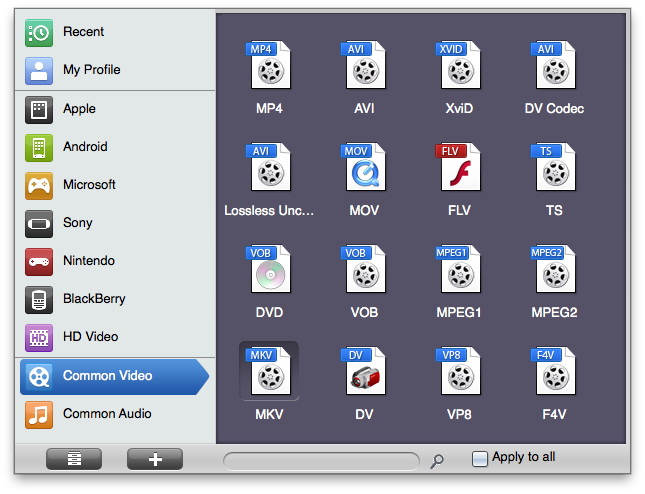Image resolution: width=645 pixels, height=494 pixels.
Task: Select the MPEG2 format icon
Action: click(553, 270)
